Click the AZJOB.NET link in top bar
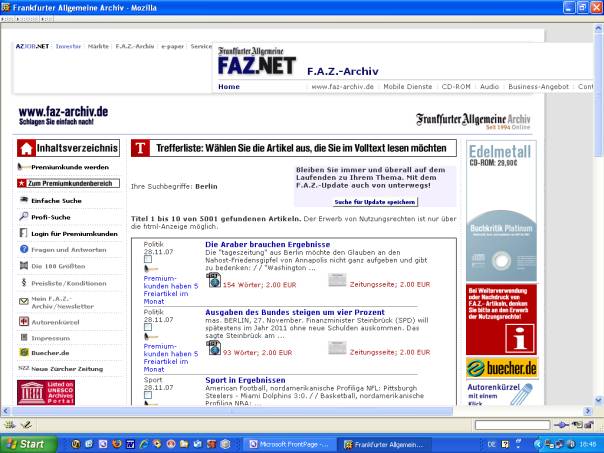Screen dimensions: 604x453 click(32, 46)
